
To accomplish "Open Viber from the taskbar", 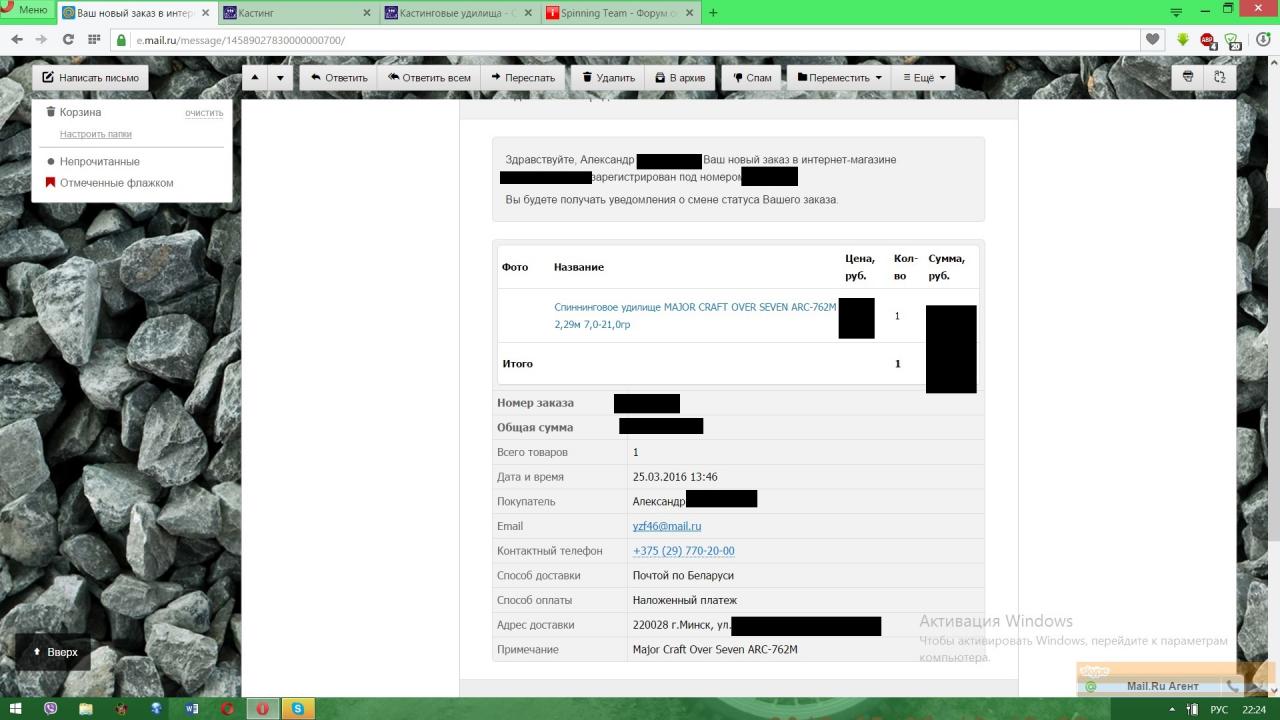I will tap(51, 708).
